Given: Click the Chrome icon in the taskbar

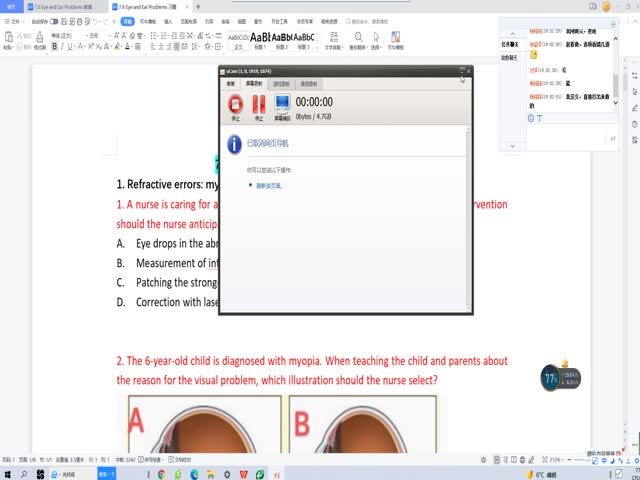Looking at the screenshot, I should (x=161, y=473).
